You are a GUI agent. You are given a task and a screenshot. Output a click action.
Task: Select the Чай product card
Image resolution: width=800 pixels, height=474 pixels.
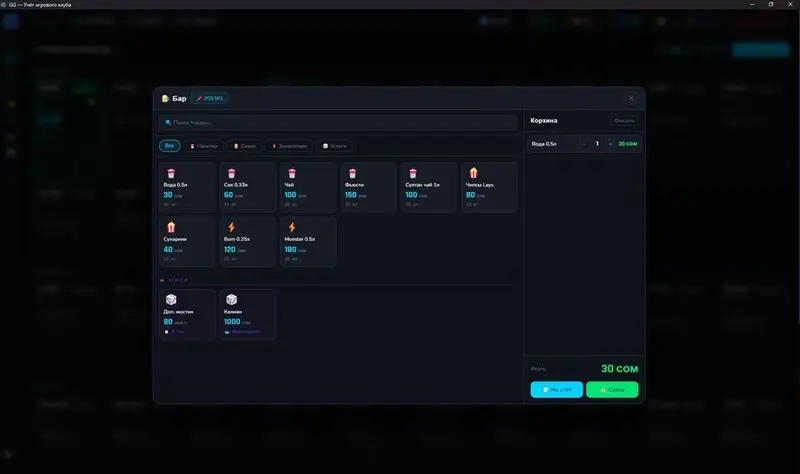308,187
